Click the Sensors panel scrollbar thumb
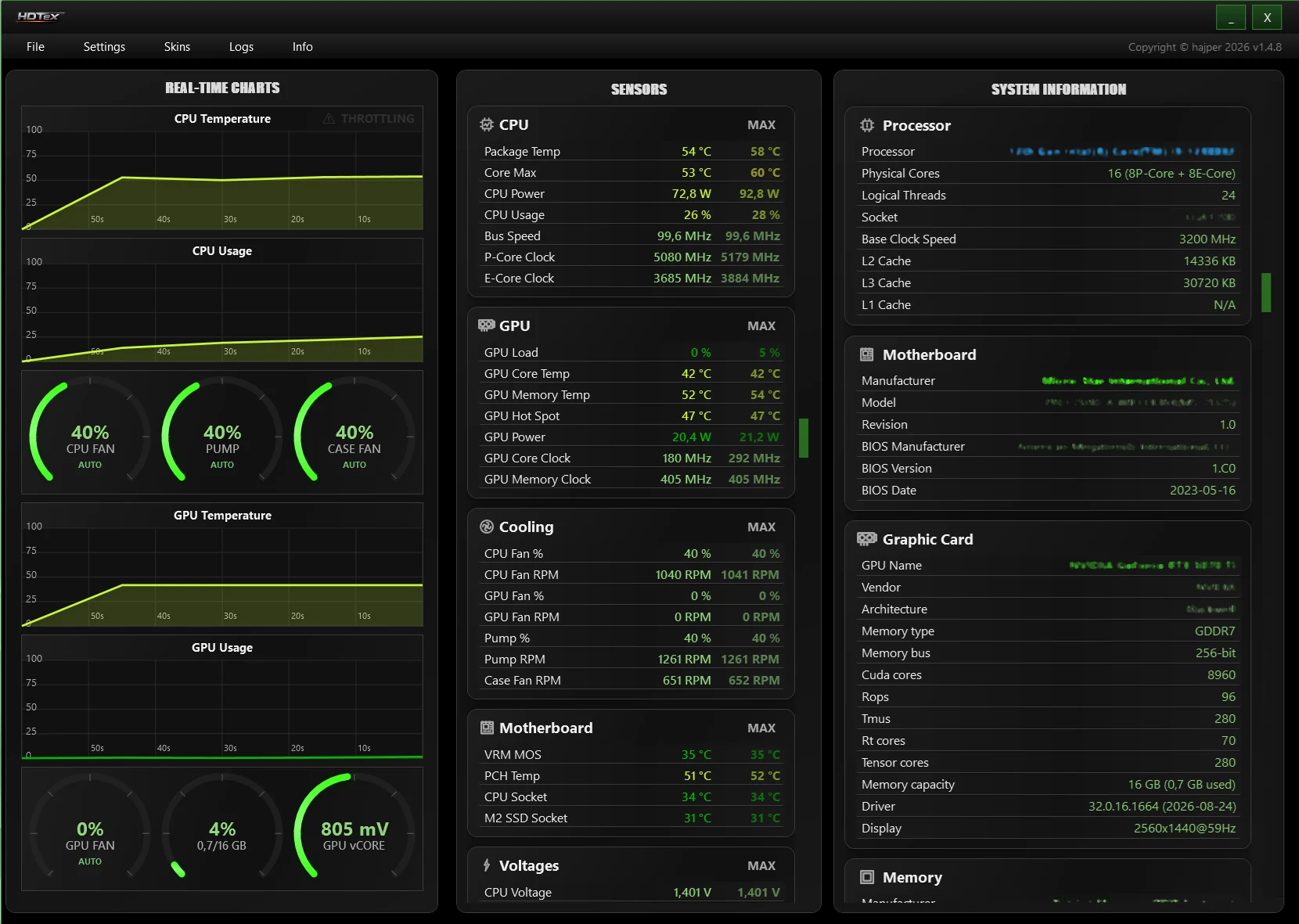The height and width of the screenshot is (924, 1299). 803,438
